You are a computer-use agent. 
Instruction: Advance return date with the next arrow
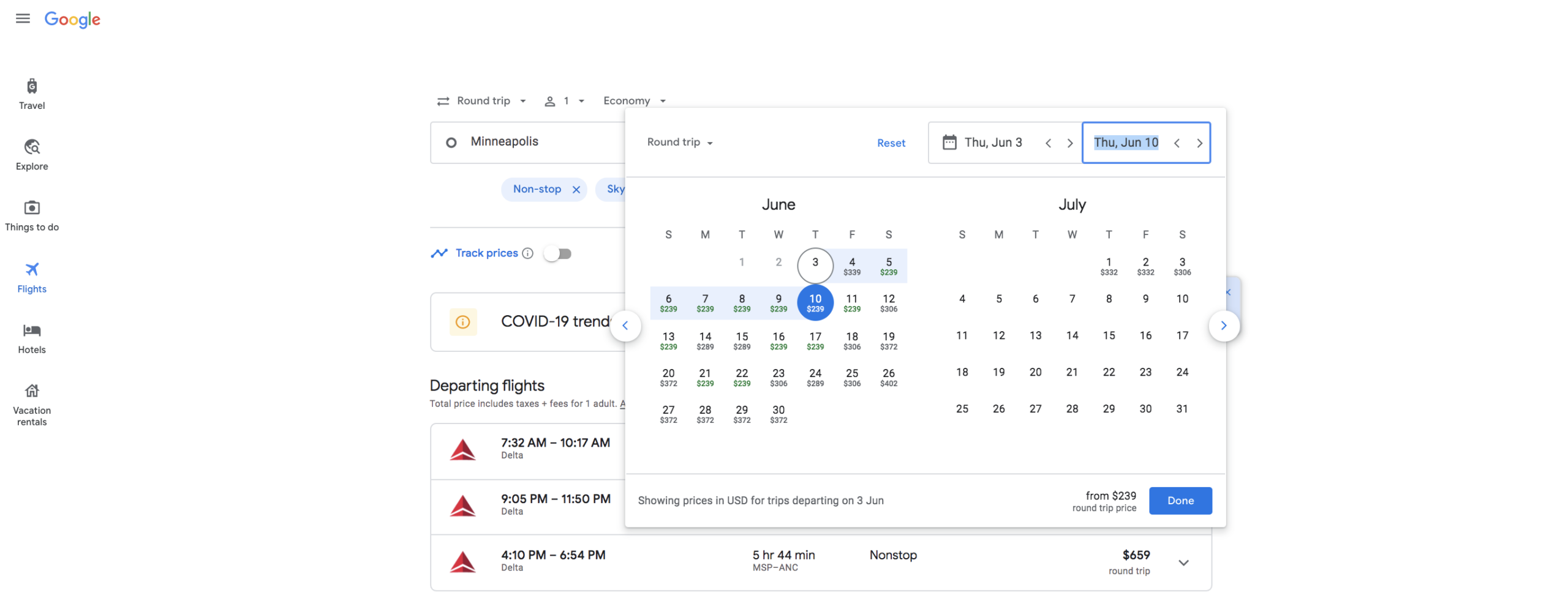[1200, 143]
